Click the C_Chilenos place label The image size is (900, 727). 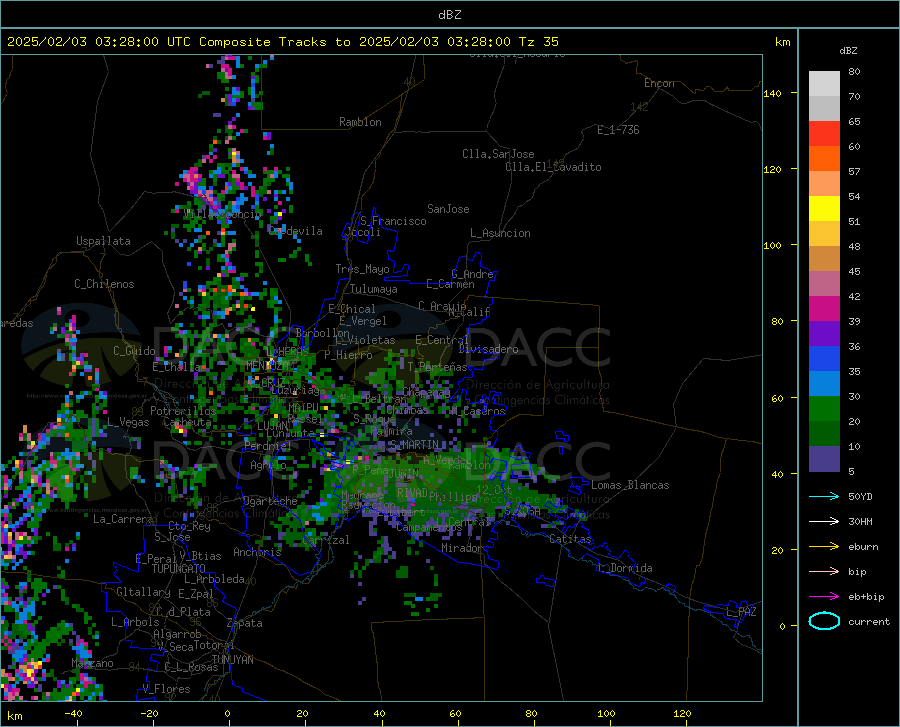[x=104, y=284]
